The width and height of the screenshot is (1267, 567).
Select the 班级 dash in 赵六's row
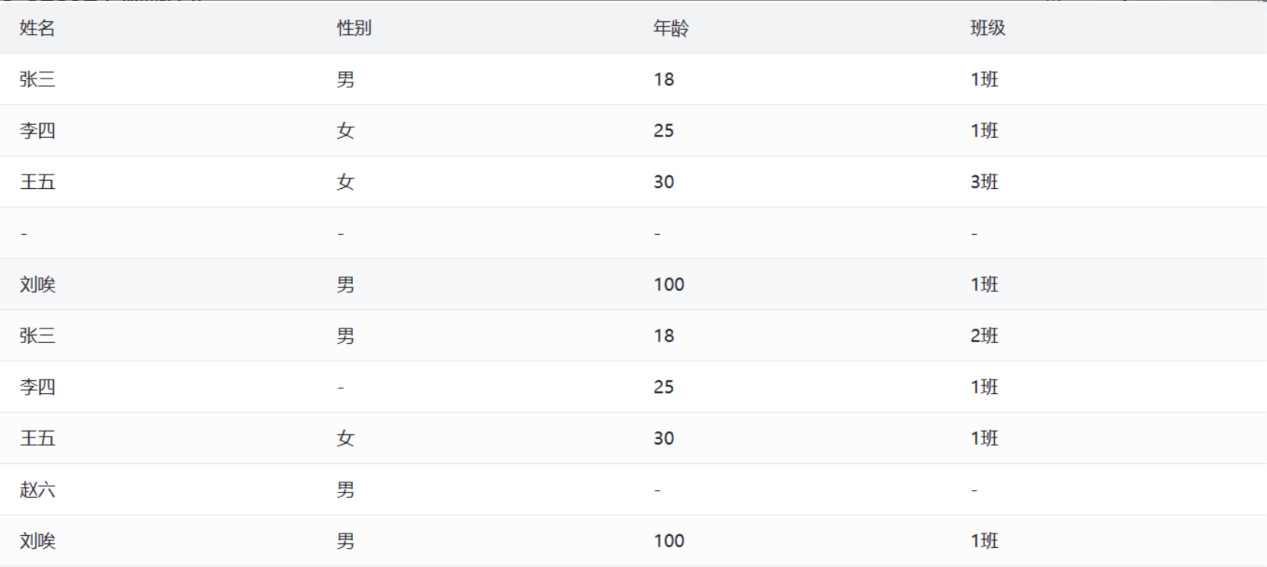974,490
